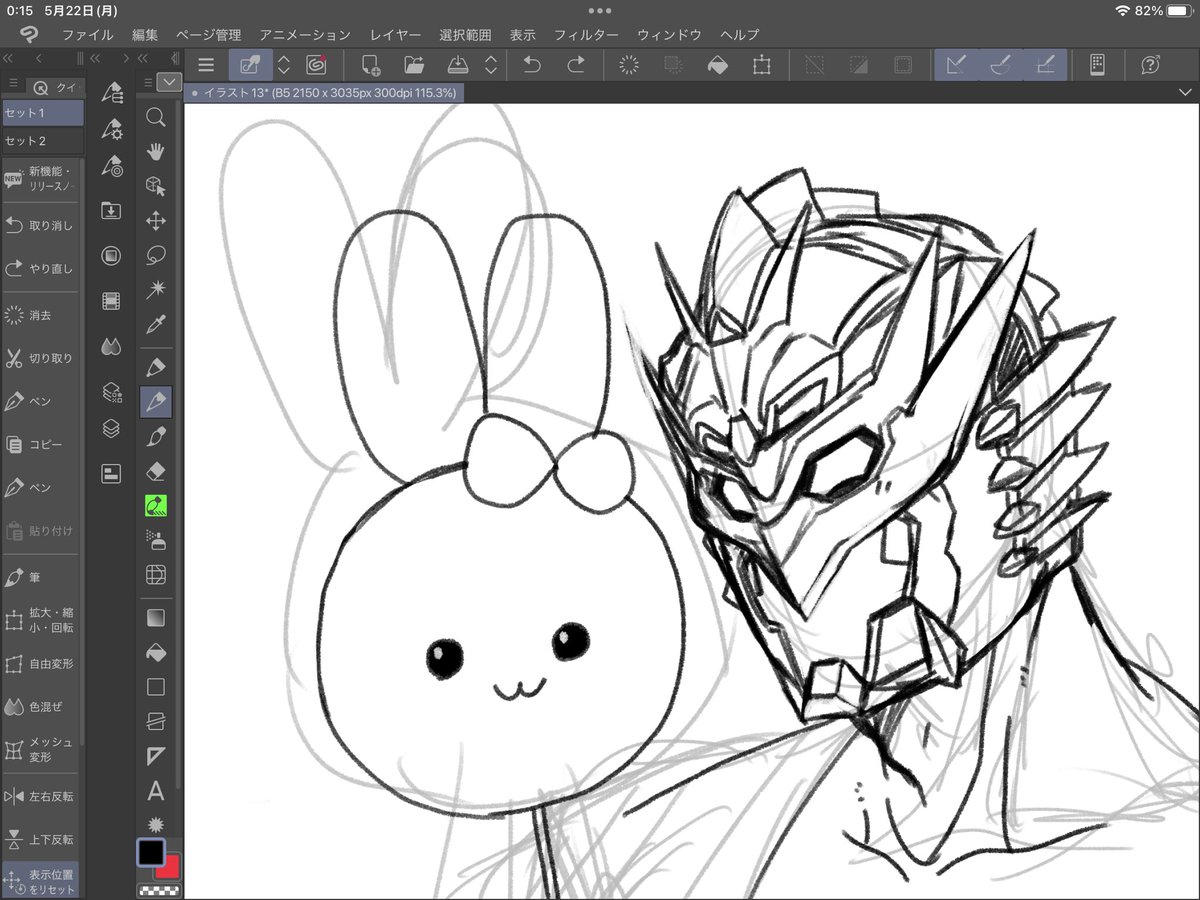Select the Brush tool below the pencil
Image resolution: width=1200 pixels, height=900 pixels.
click(x=155, y=437)
